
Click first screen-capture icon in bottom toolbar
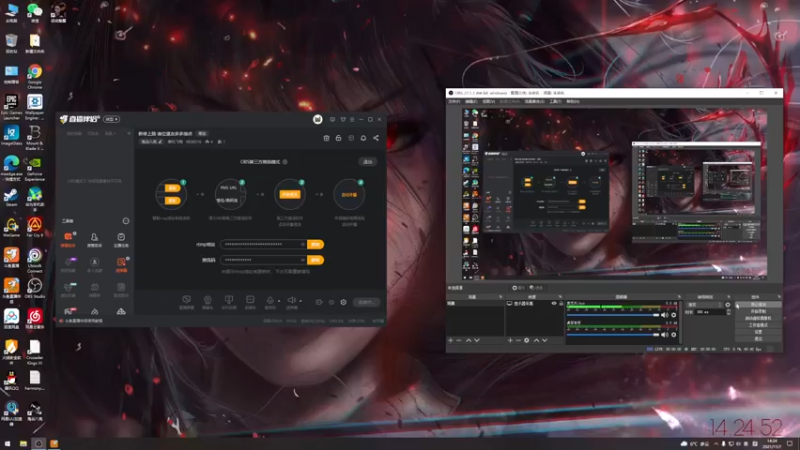coord(186,300)
